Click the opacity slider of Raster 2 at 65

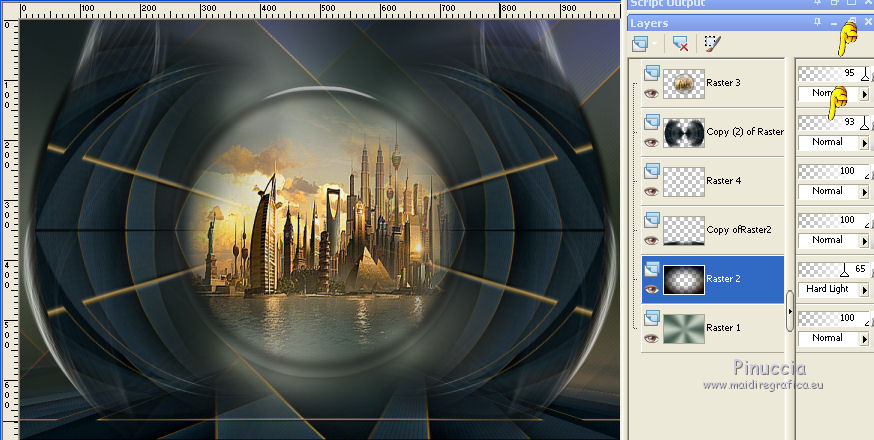pyautogui.click(x=833, y=270)
